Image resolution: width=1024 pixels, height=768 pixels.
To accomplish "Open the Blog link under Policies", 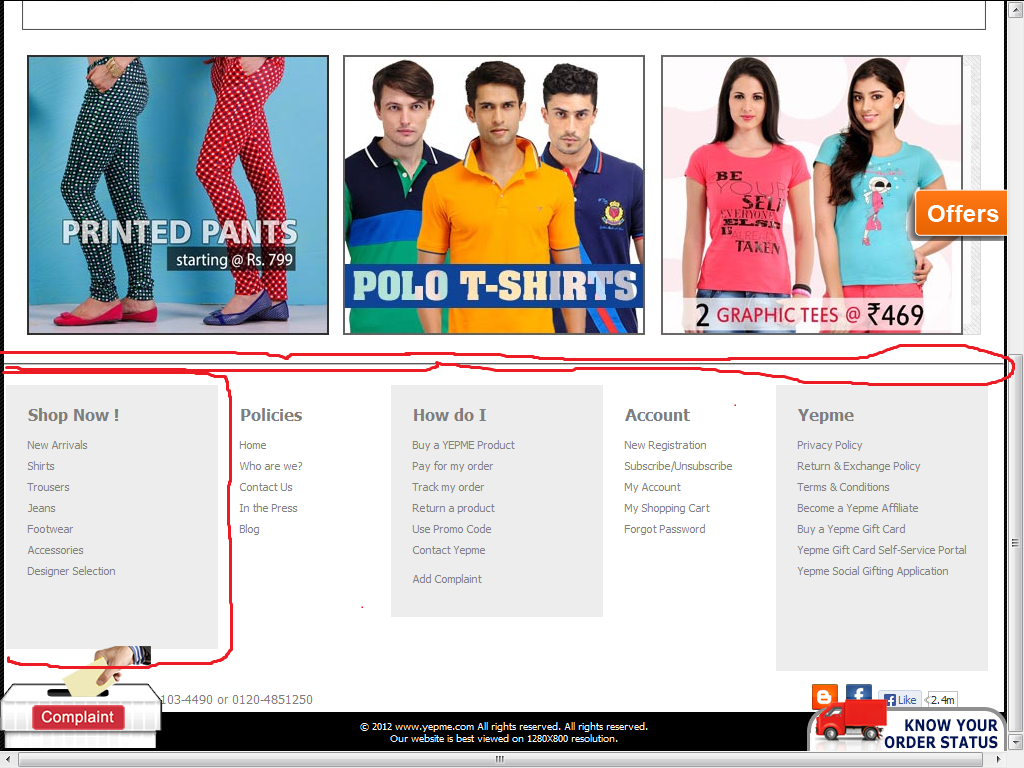I will [x=249, y=529].
